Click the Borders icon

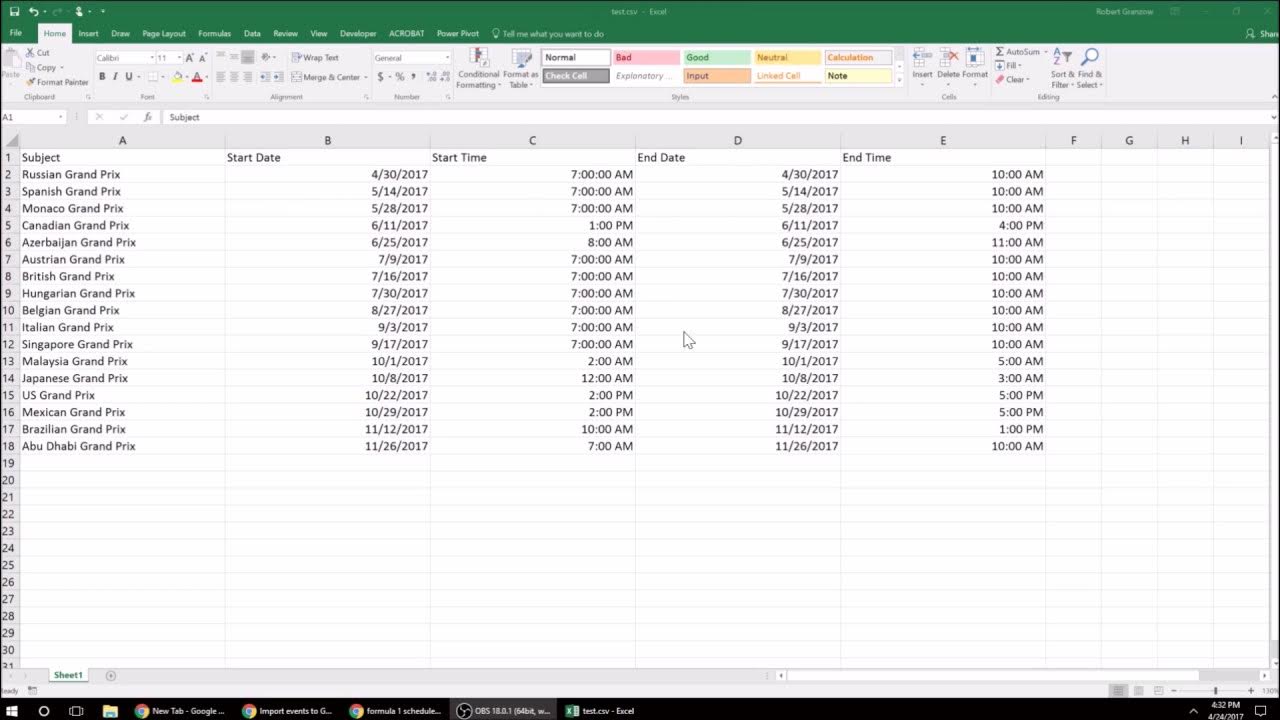[153, 77]
